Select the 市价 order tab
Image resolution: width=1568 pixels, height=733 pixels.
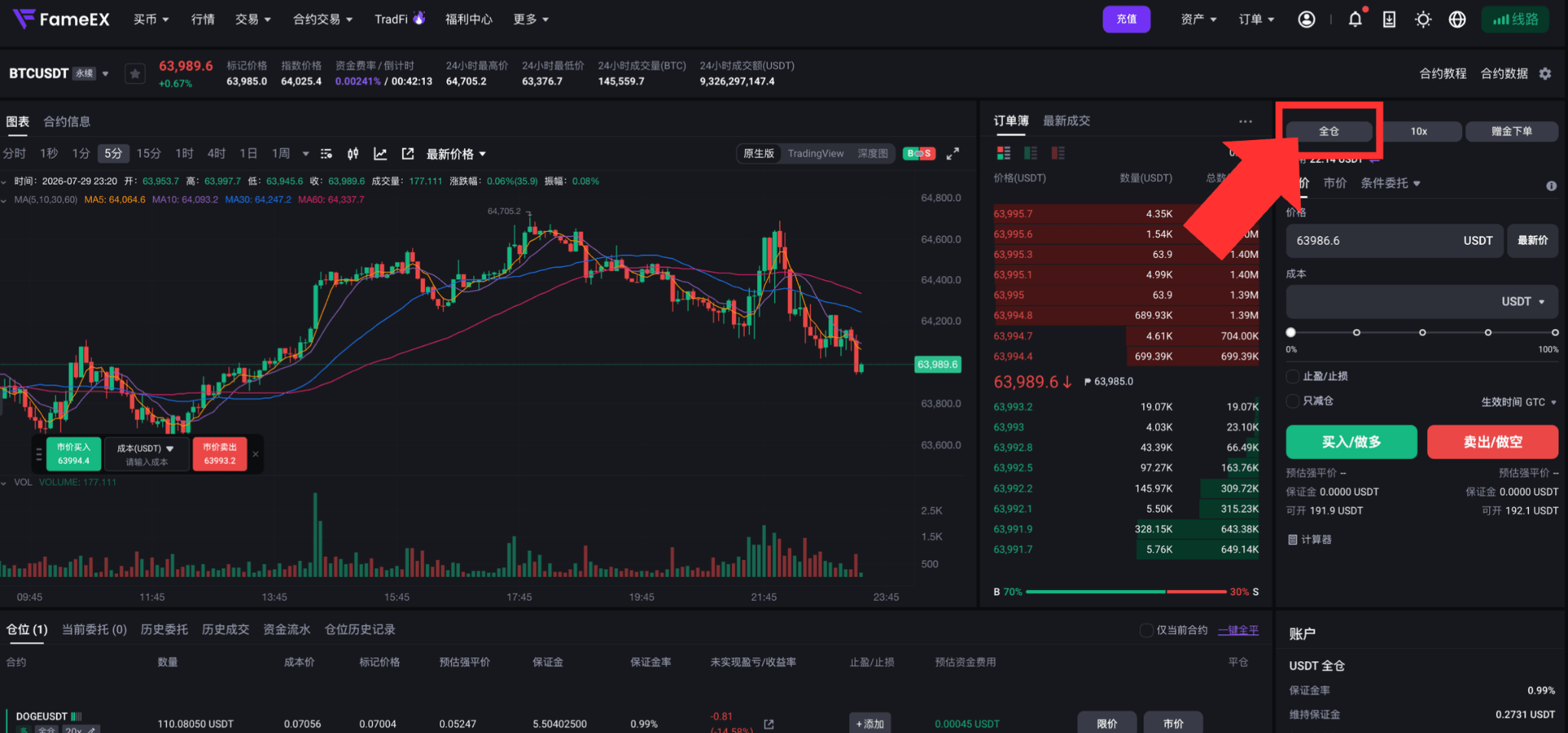pyautogui.click(x=1334, y=183)
